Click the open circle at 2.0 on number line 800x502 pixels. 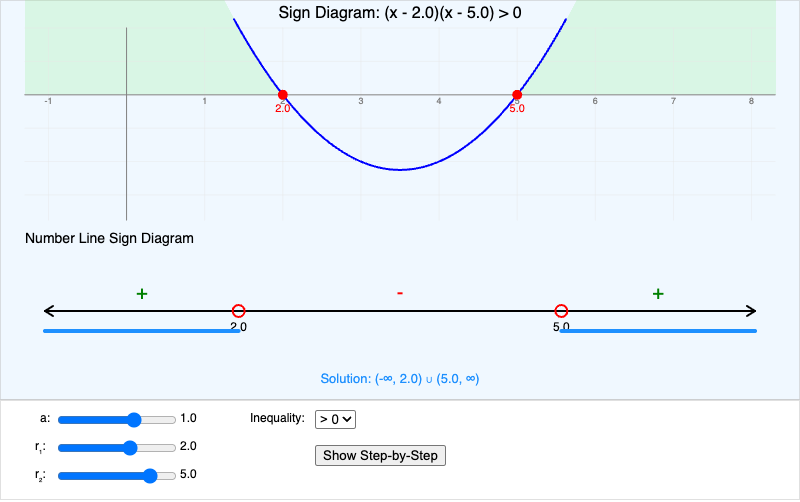(238, 311)
